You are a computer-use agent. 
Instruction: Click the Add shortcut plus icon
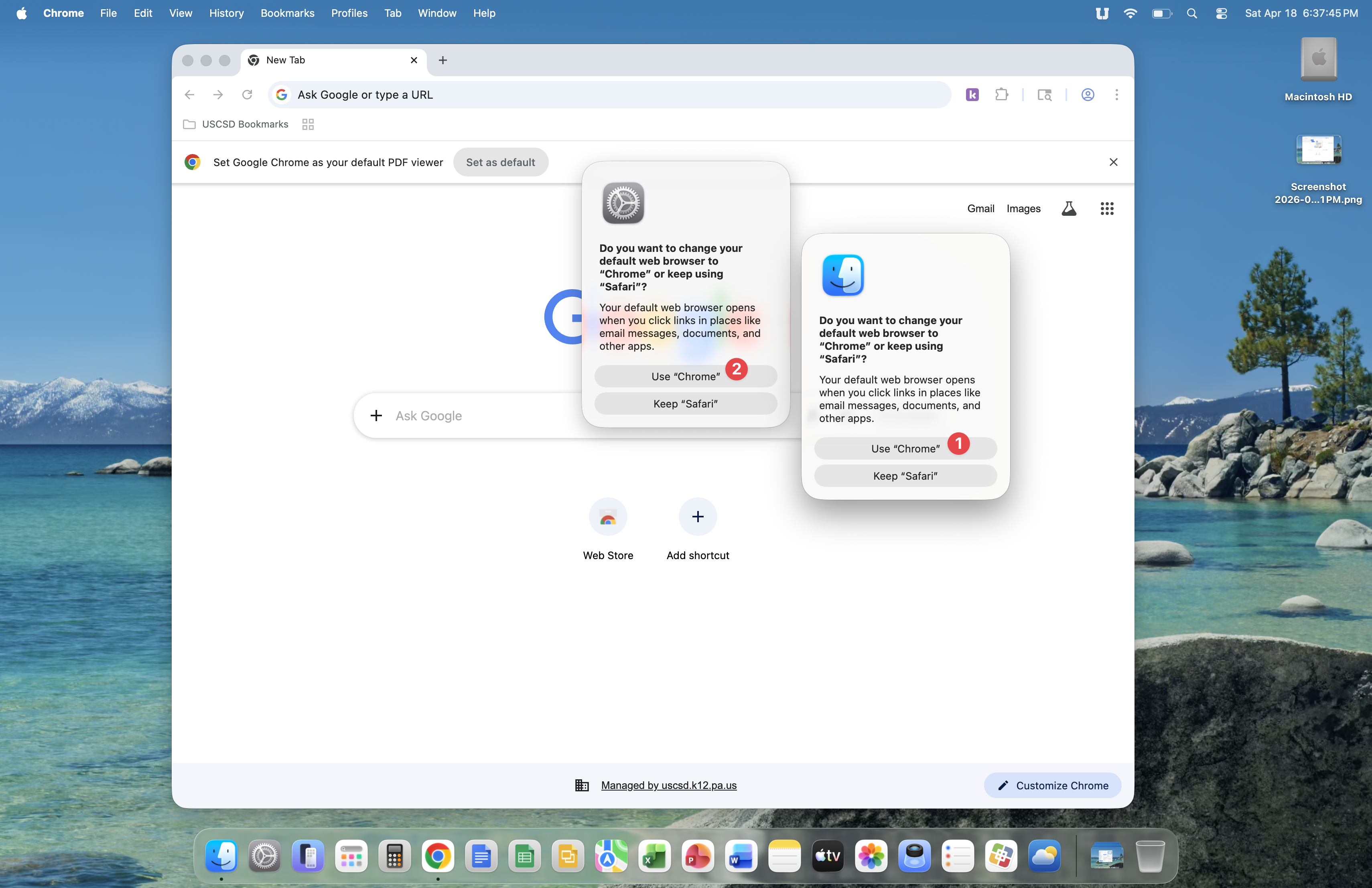click(698, 517)
